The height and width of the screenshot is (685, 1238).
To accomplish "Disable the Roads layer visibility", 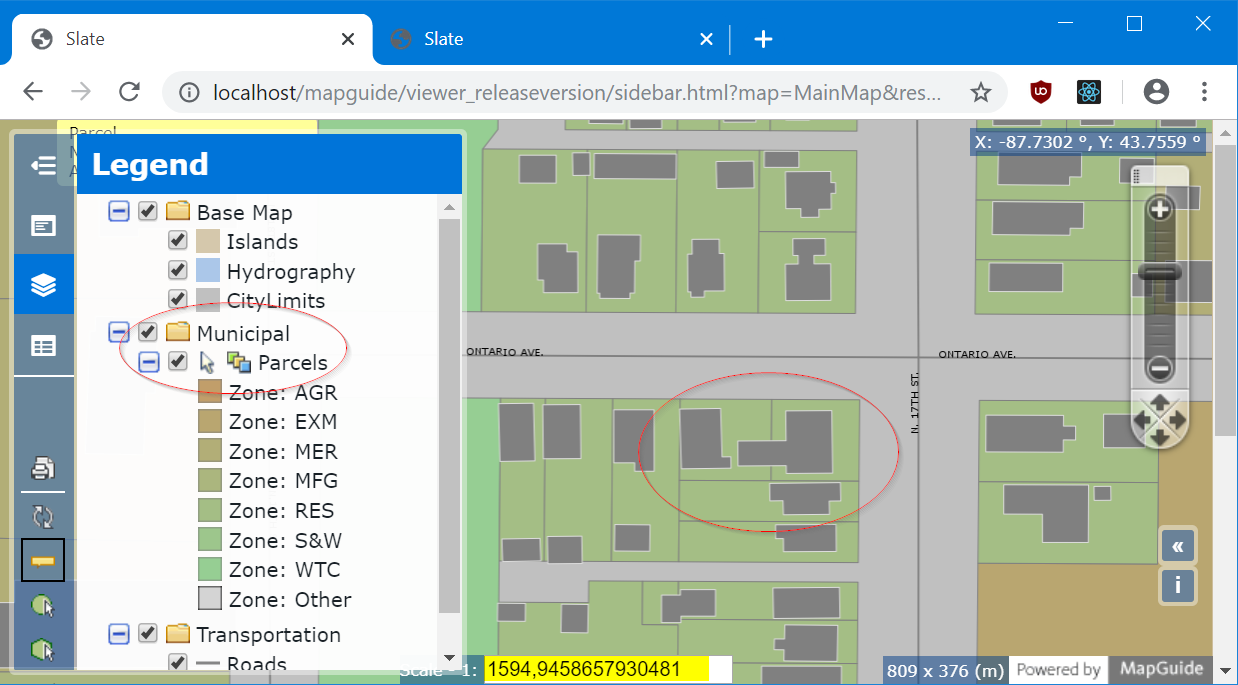I will pos(177,663).
